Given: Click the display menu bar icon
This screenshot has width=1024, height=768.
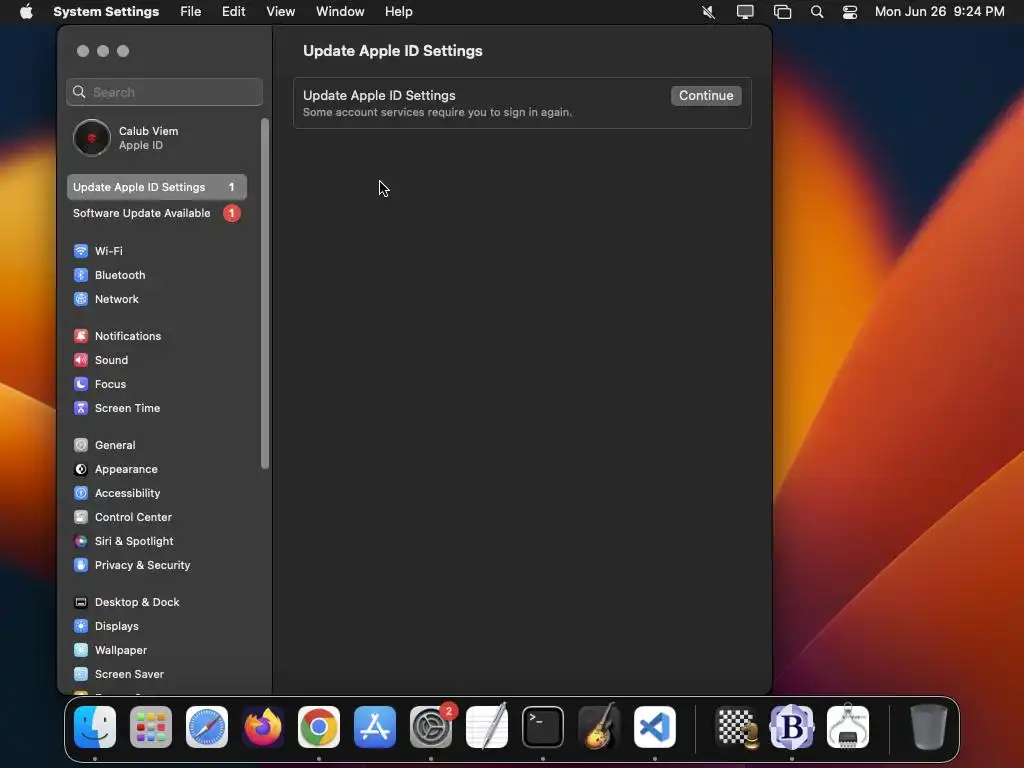Looking at the screenshot, I should click(x=745, y=12).
